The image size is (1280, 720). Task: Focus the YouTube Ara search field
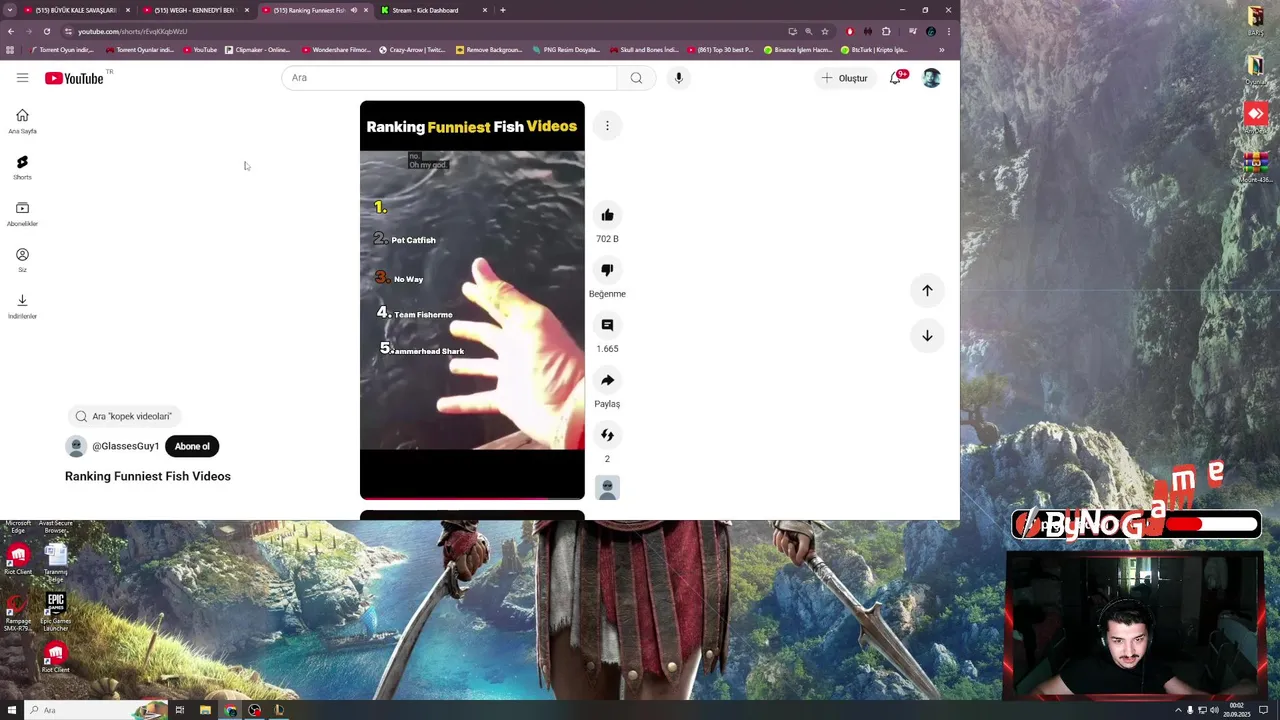[450, 78]
